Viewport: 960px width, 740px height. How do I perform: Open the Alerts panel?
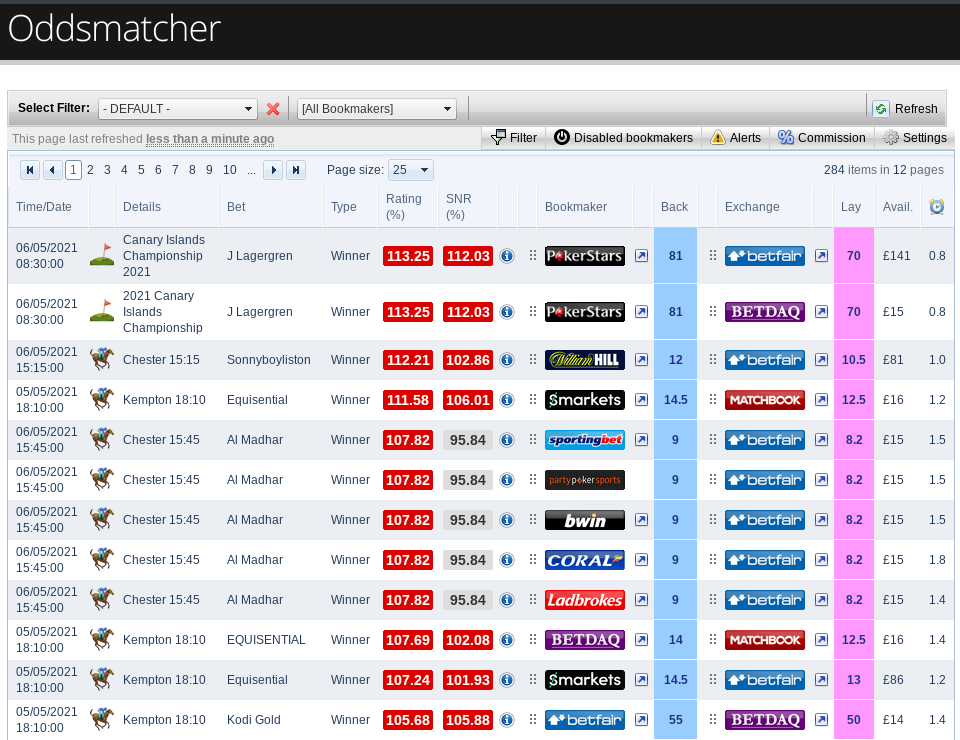735,138
